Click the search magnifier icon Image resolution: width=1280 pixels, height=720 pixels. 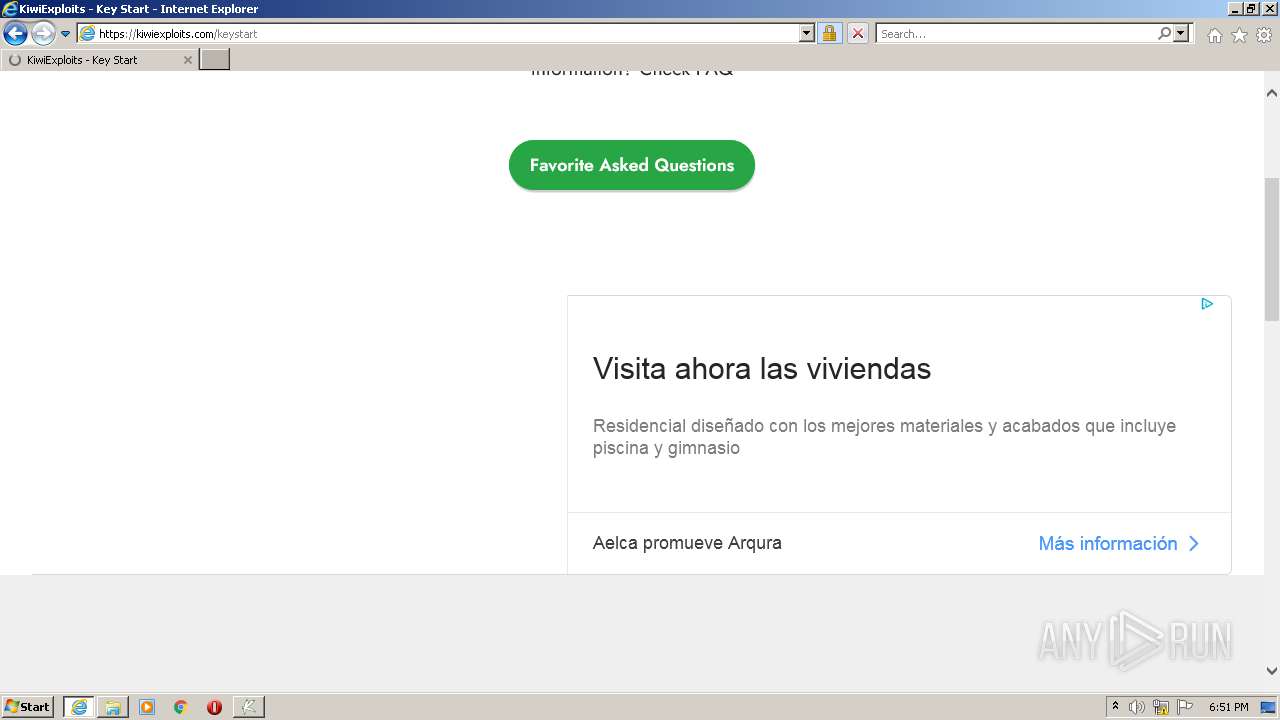pos(1164,34)
